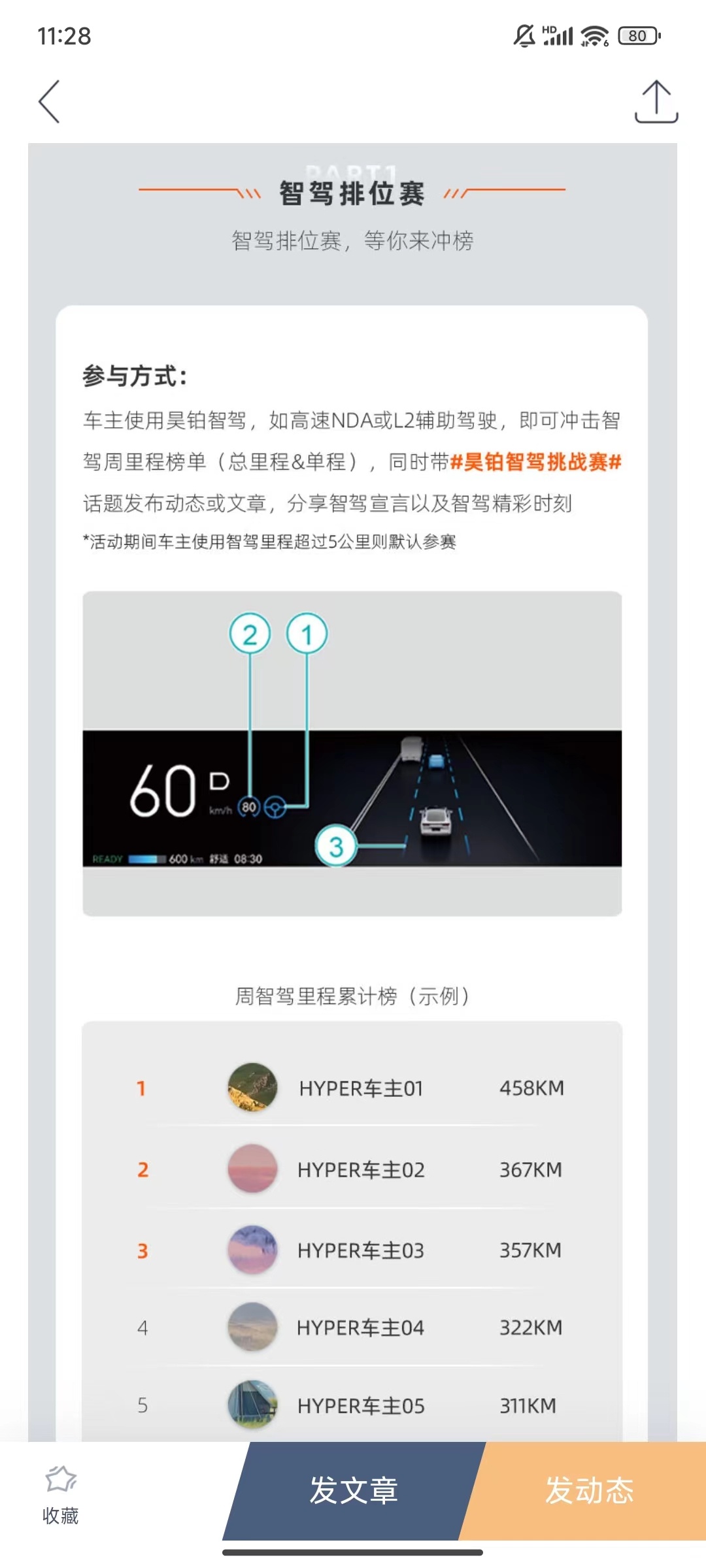Tap circled marker number 1
706x1568 pixels.
click(307, 634)
